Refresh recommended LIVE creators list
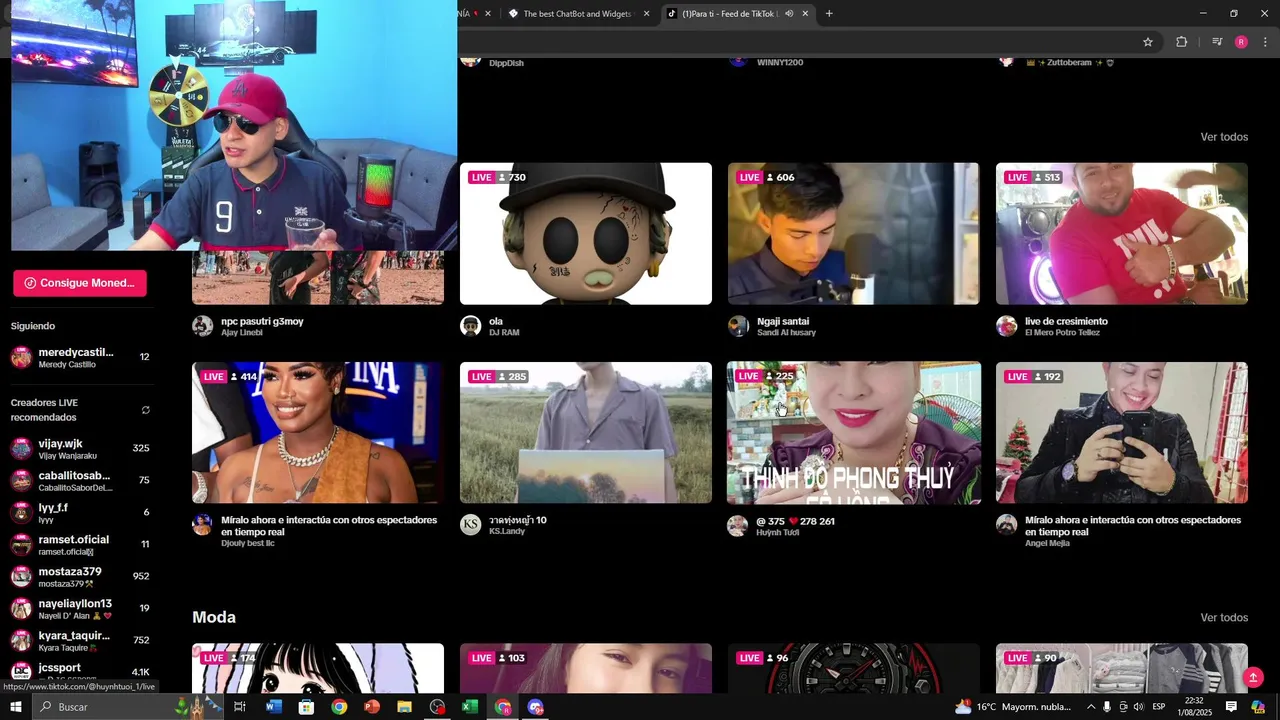 pyautogui.click(x=145, y=410)
